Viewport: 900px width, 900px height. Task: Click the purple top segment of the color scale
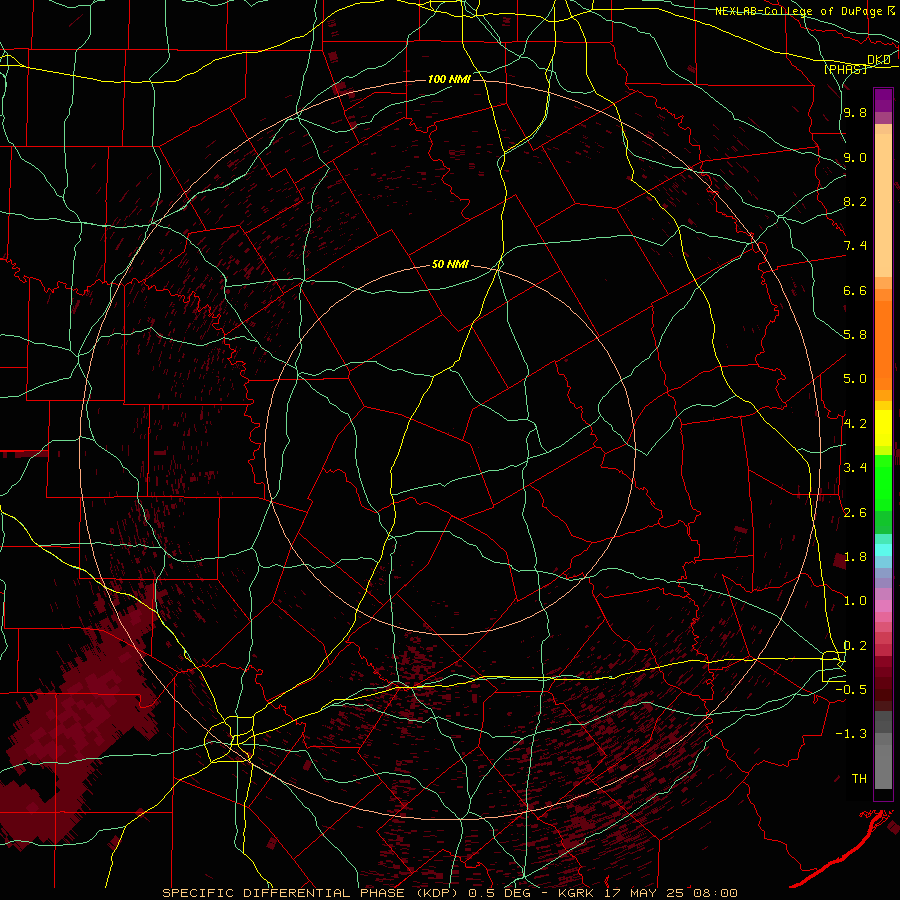(883, 100)
